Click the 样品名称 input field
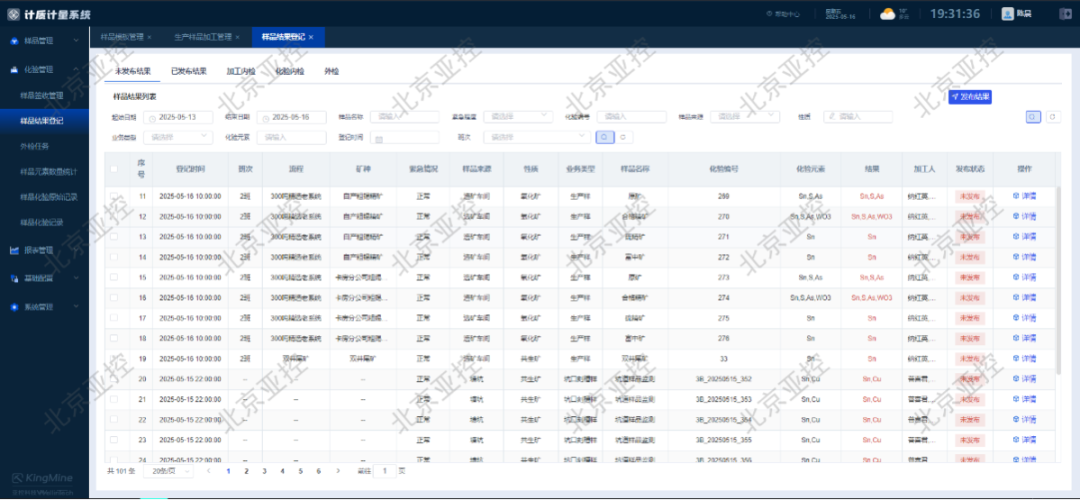This screenshot has width=1080, height=500. tap(404, 117)
